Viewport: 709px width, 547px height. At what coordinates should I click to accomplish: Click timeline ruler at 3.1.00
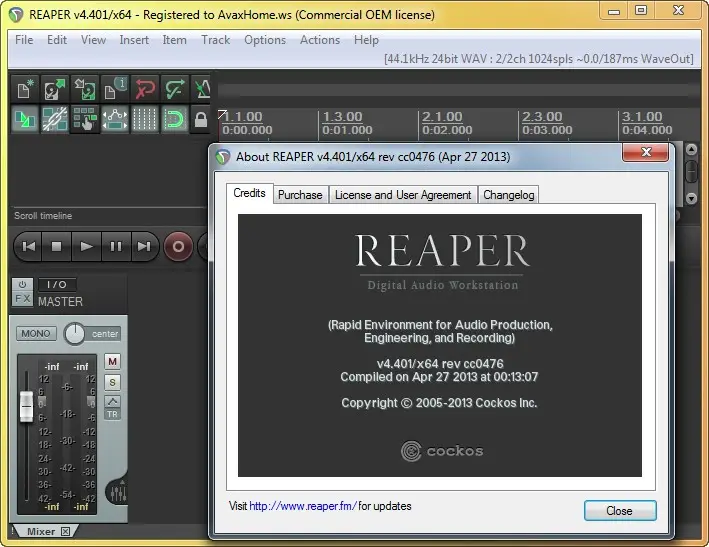[642, 117]
